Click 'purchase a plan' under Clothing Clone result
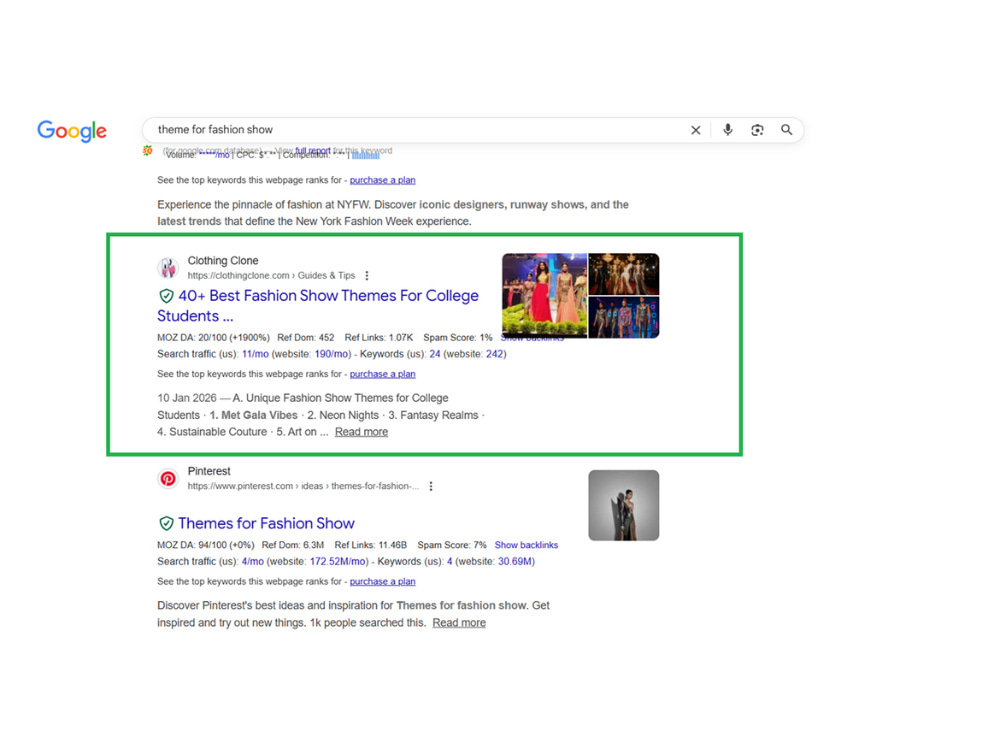This screenshot has width=1000, height=750. (x=383, y=374)
